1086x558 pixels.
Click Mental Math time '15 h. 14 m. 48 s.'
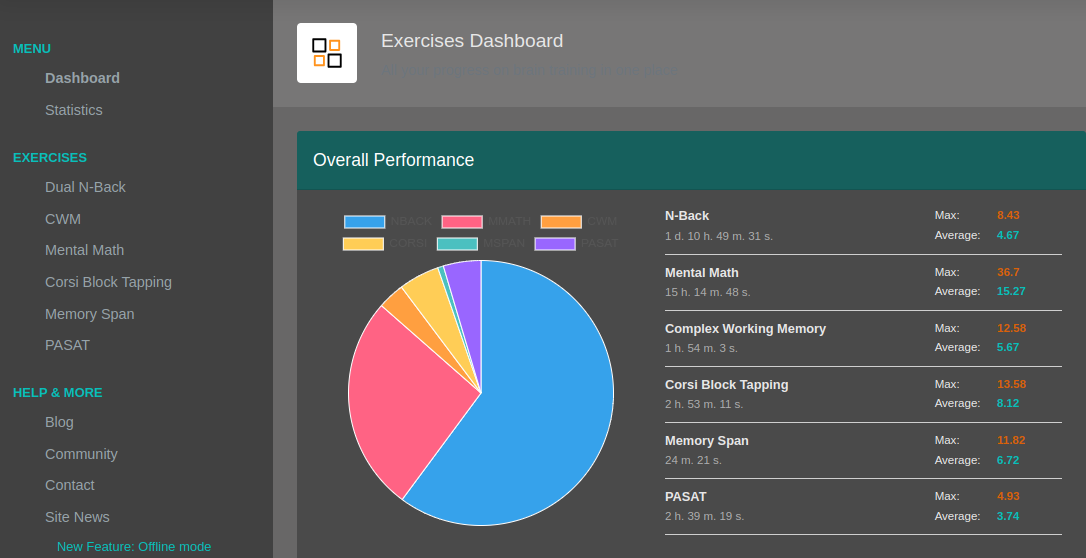[x=708, y=292]
